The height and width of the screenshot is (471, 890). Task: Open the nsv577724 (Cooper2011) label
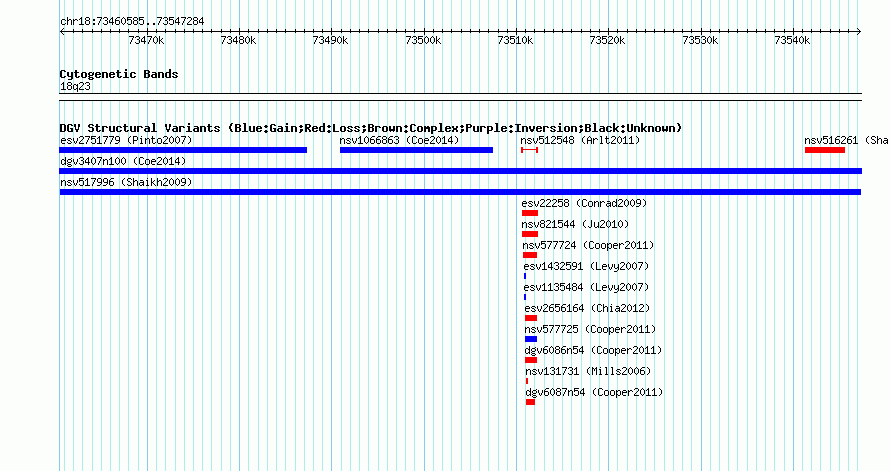[x=588, y=245]
